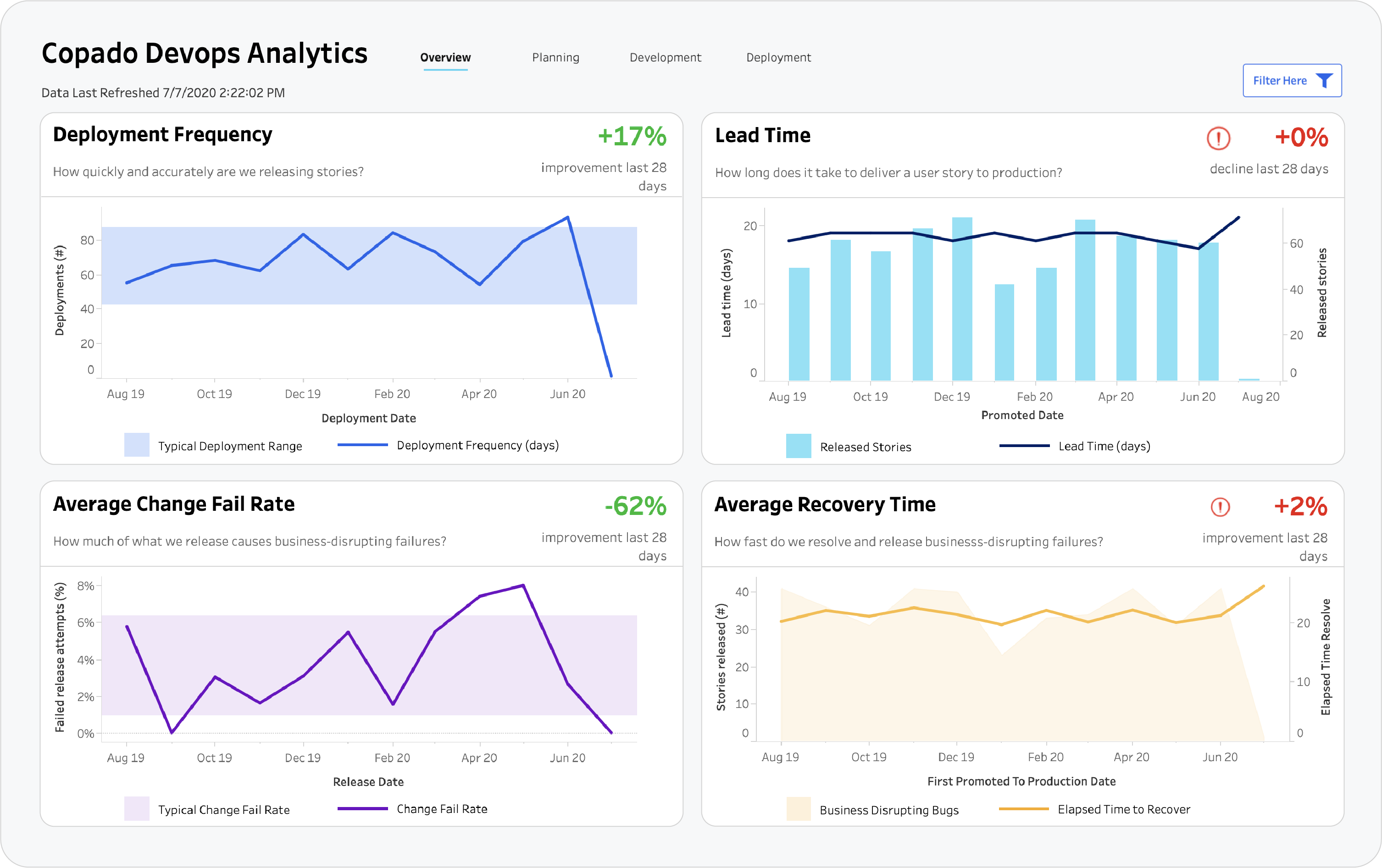This screenshot has height=868, width=1382.
Task: Open the Overview tab
Action: [x=445, y=57]
